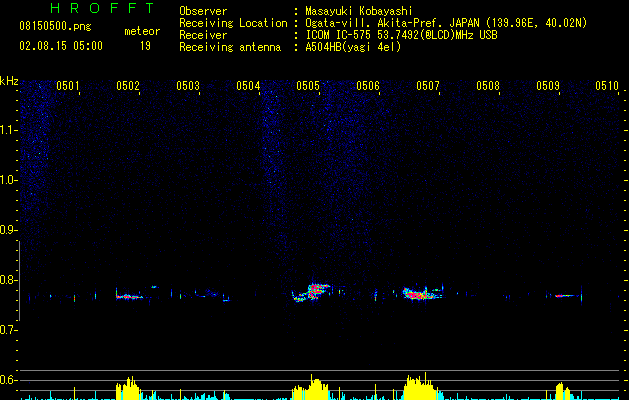
Task: Click the meteor echo near 0502
Action: click(129, 297)
